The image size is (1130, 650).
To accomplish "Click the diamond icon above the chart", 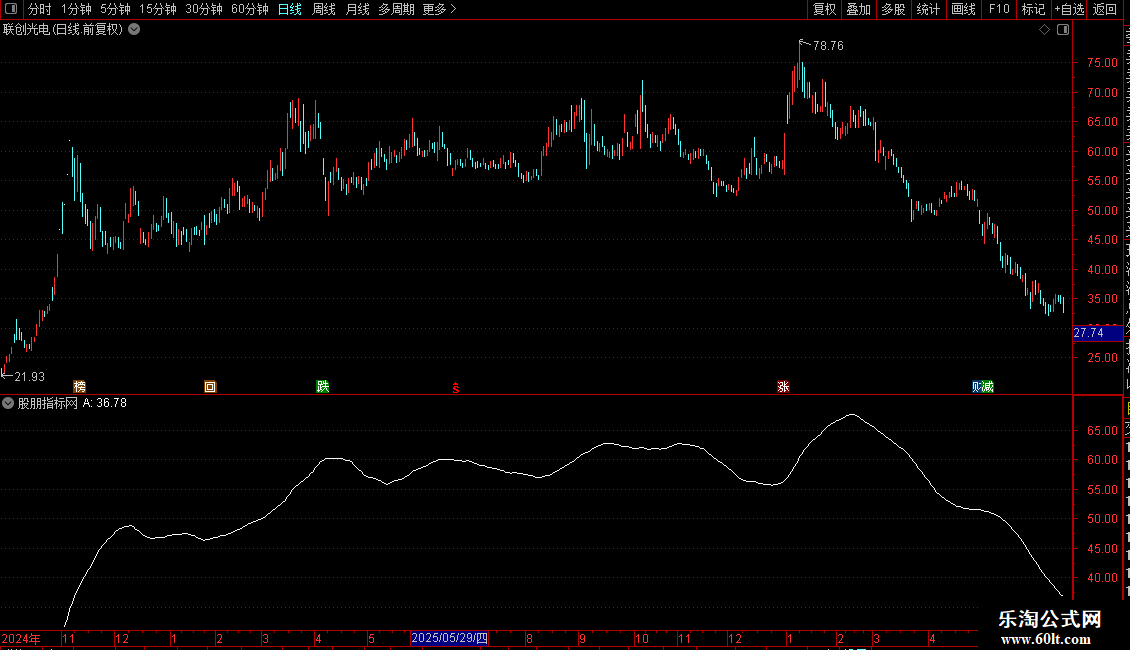I will pyautogui.click(x=1044, y=30).
